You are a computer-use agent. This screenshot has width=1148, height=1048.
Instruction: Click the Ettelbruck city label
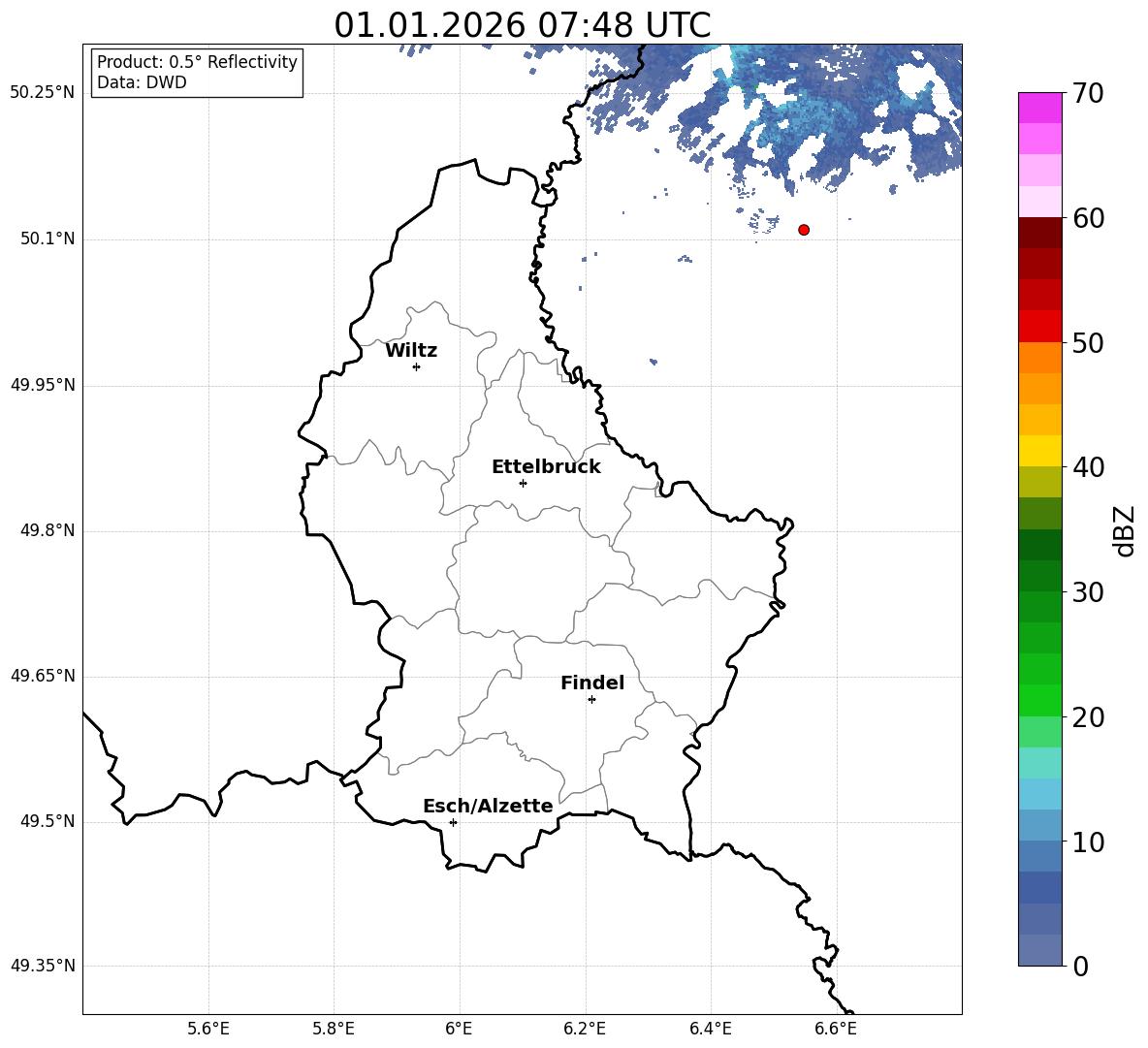546,467
